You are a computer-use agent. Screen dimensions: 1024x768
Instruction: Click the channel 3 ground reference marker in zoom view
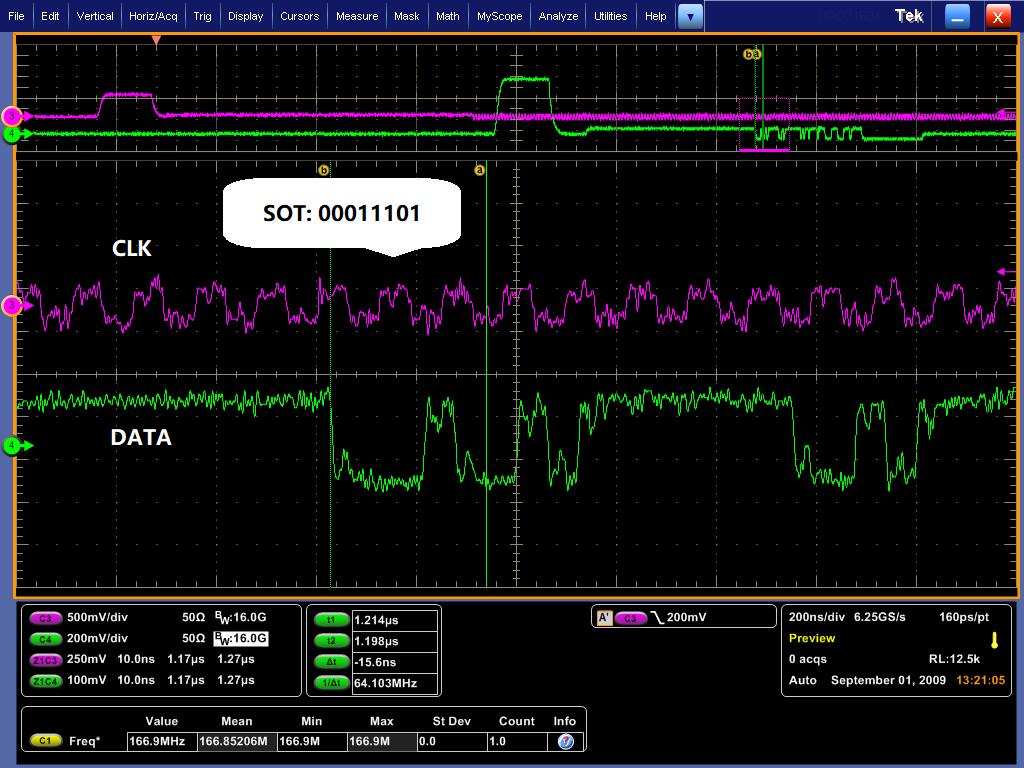(x=12, y=306)
